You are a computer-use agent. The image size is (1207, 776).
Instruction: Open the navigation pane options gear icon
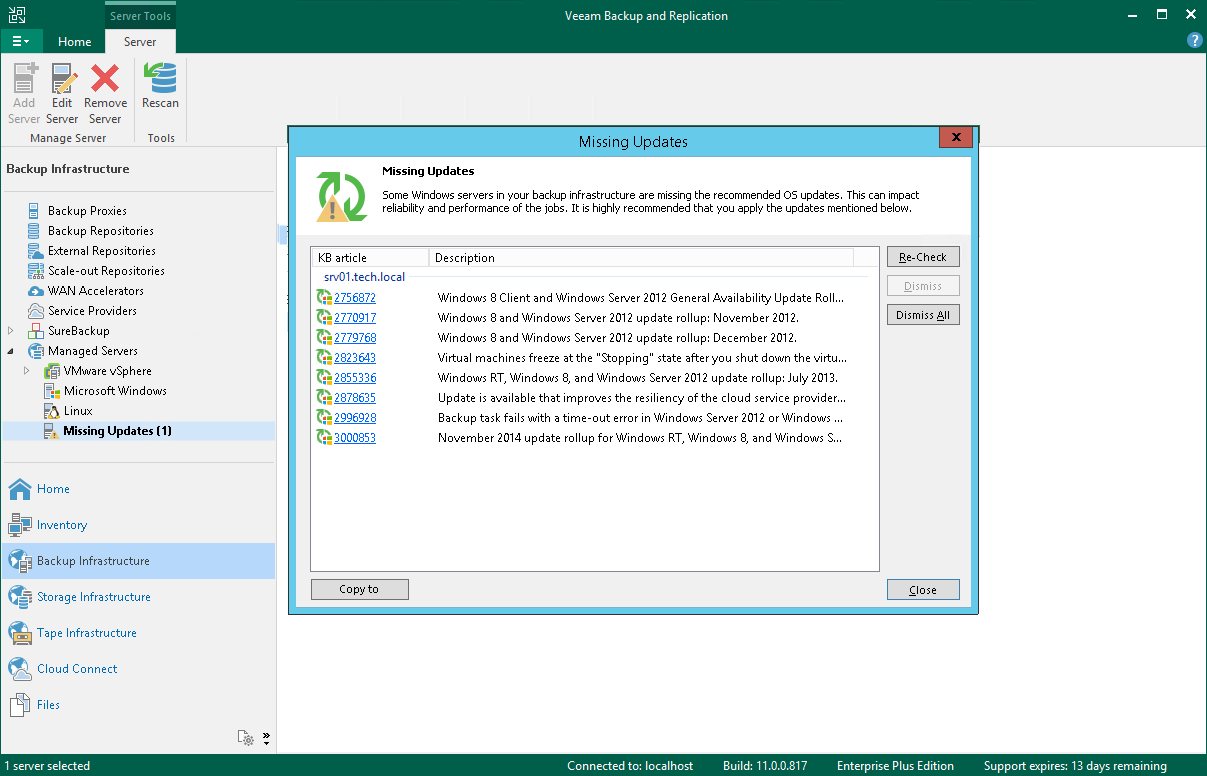coord(246,738)
